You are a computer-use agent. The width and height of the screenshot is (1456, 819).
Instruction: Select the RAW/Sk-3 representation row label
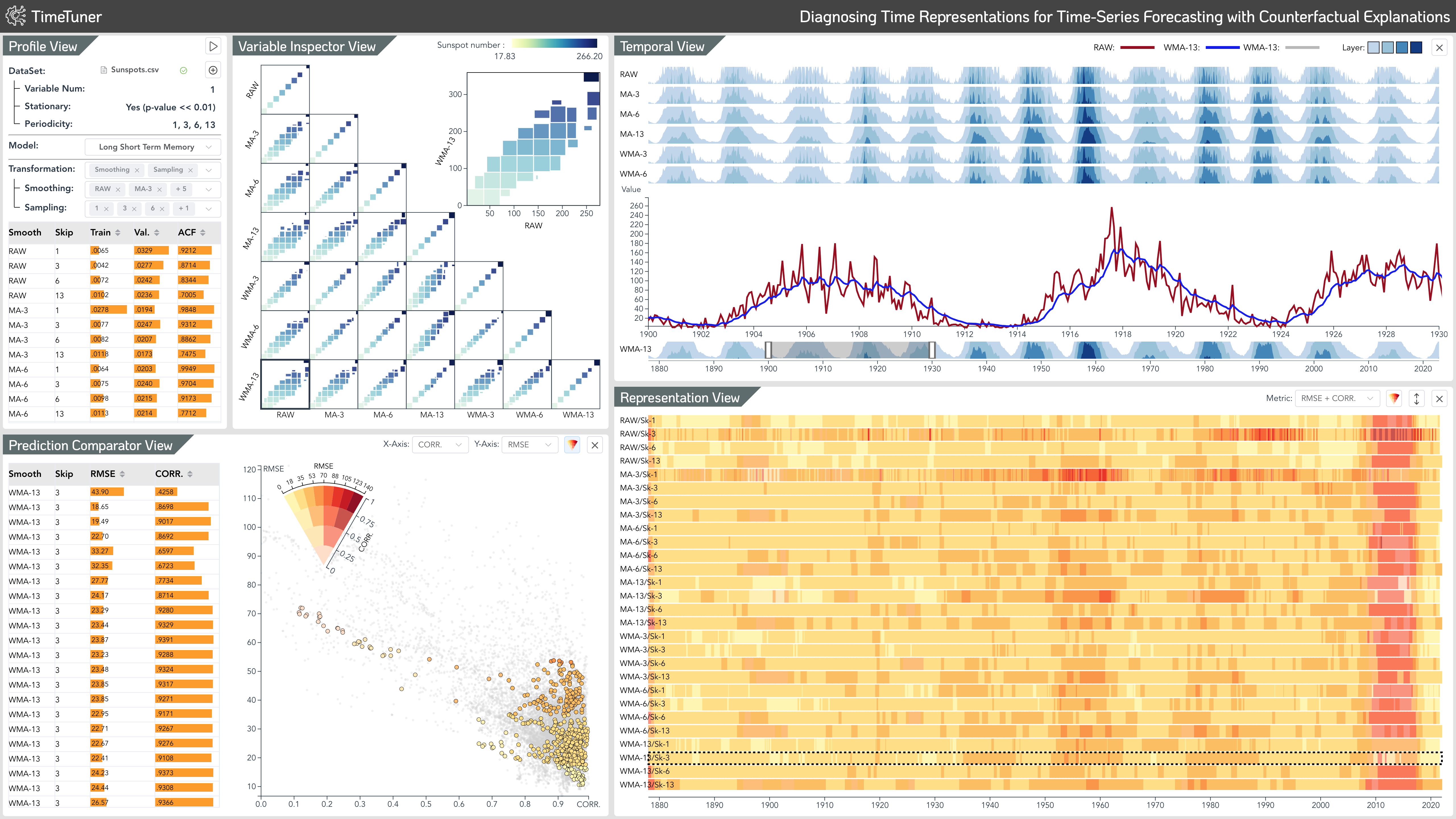[x=638, y=433]
